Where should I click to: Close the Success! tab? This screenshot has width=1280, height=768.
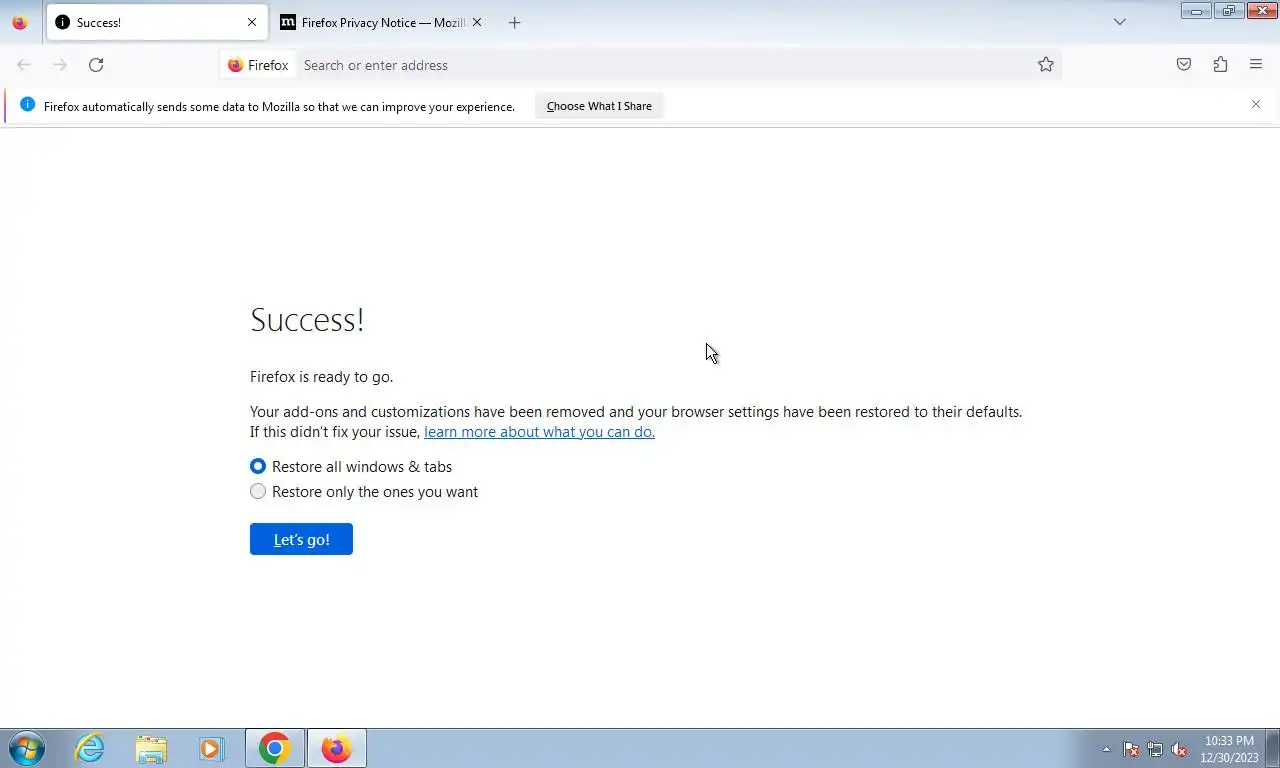252,22
